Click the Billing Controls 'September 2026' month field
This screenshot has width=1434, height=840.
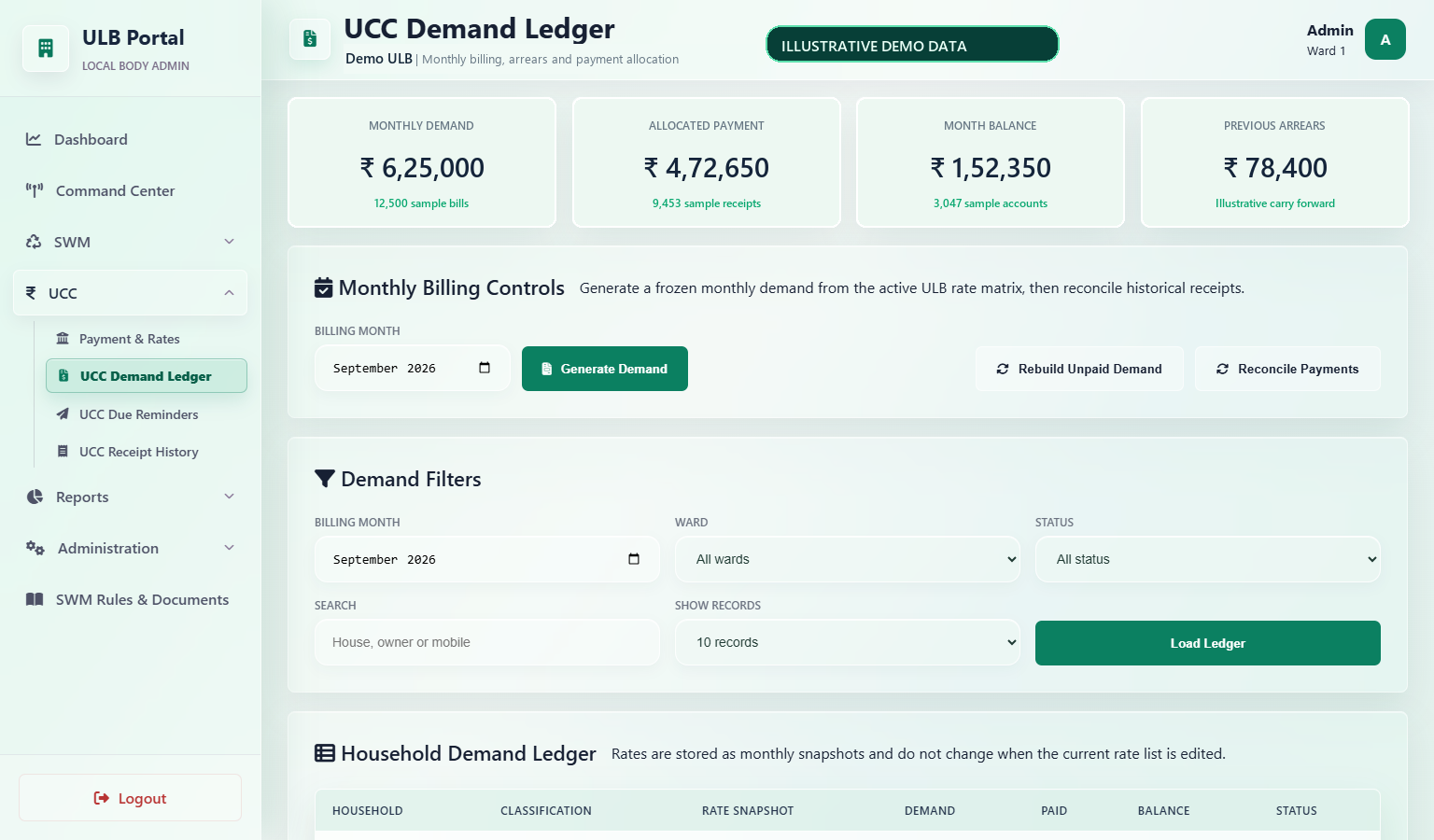tap(413, 368)
